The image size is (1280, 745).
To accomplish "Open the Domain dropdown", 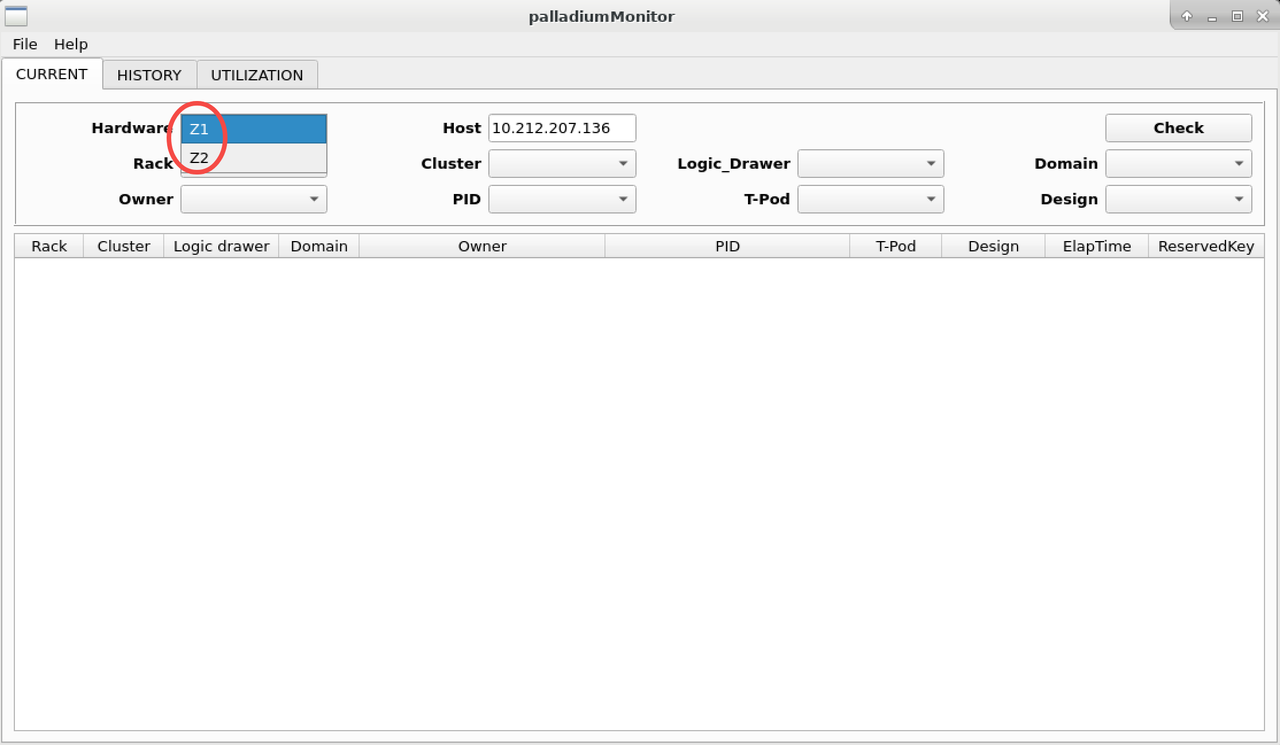I will click(1178, 163).
